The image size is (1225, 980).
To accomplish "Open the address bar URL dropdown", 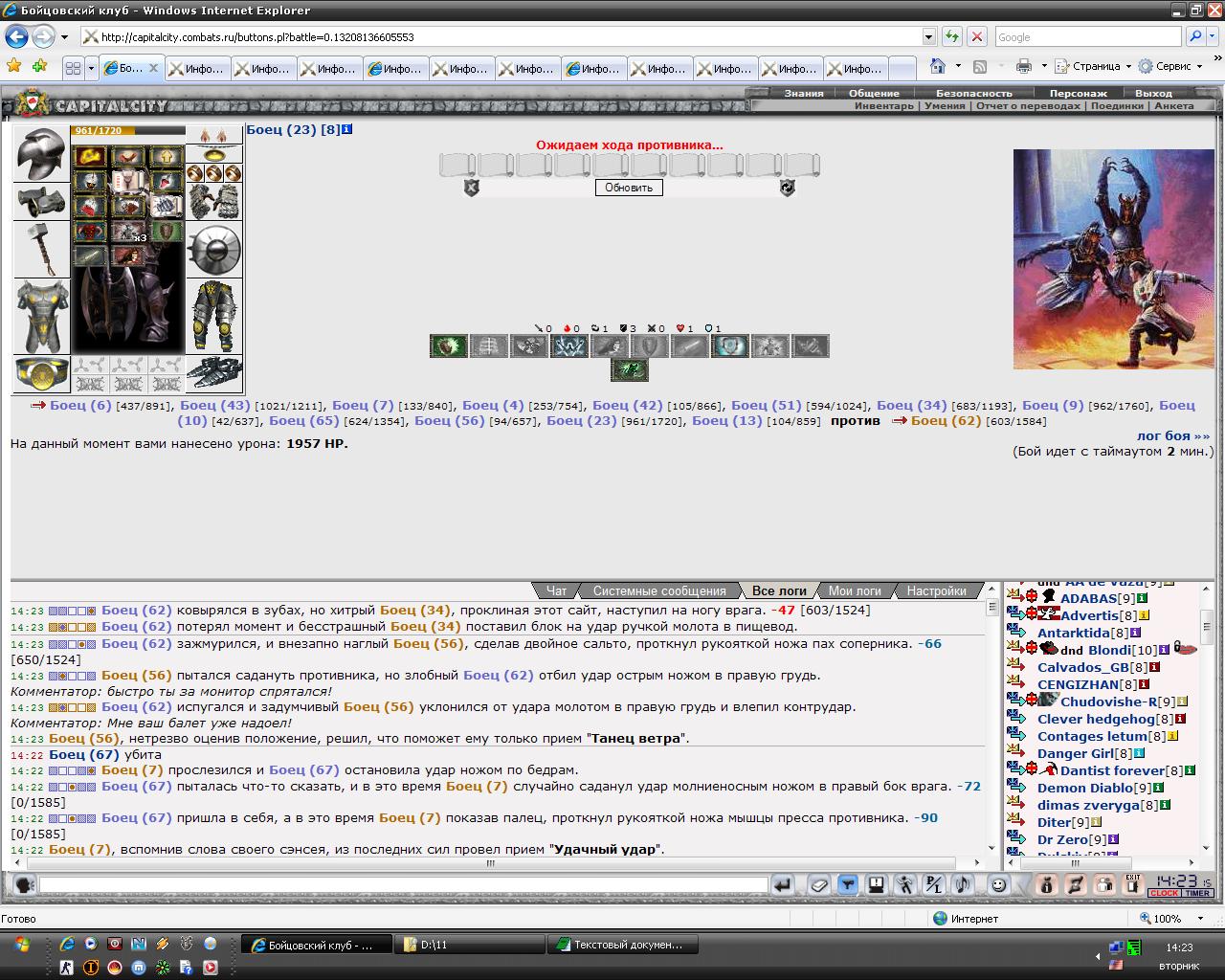I will 928,36.
